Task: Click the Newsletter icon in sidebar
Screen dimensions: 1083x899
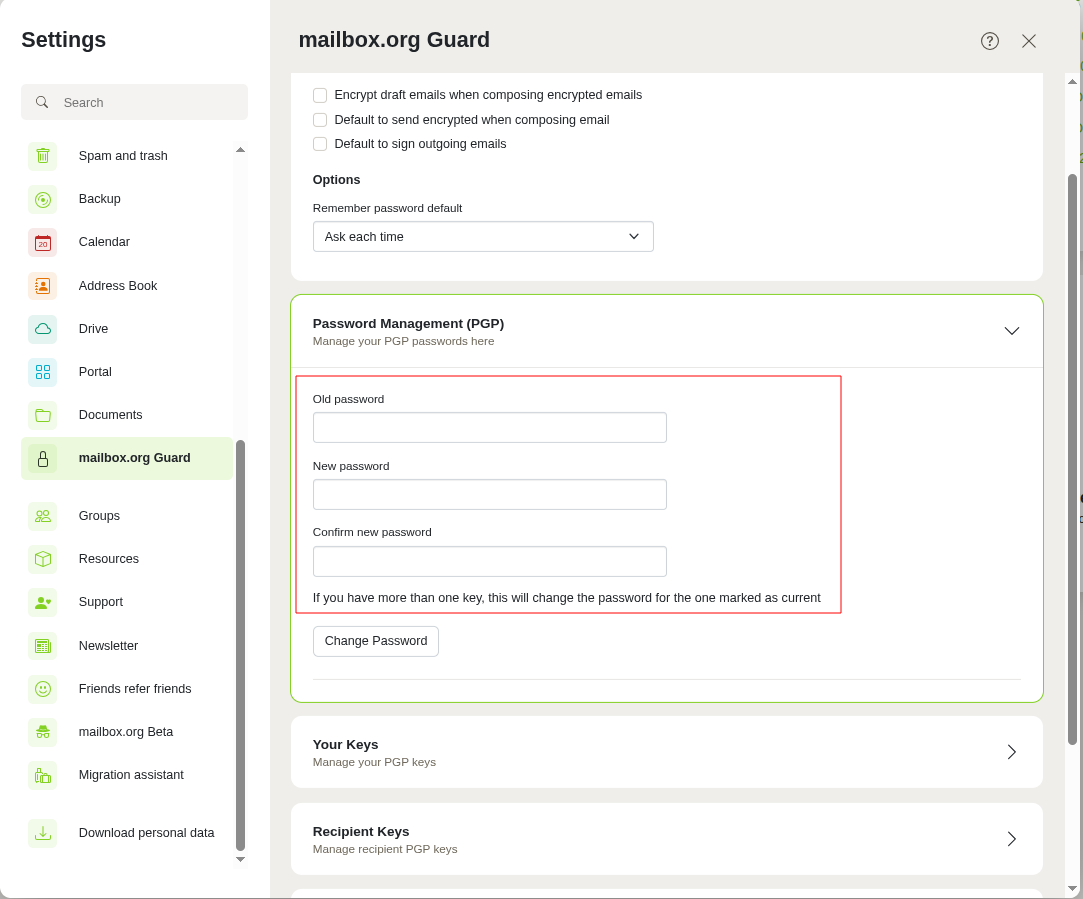Action: coord(43,646)
